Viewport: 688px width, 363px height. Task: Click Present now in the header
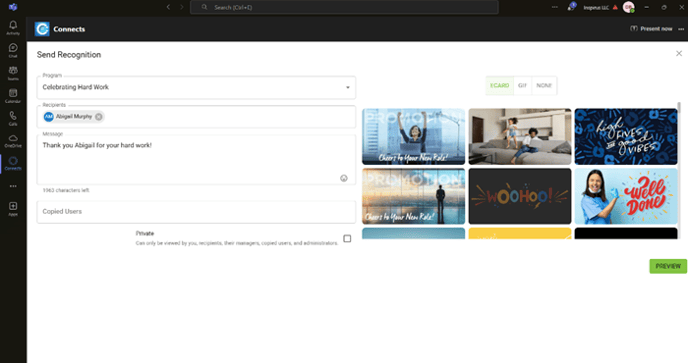pos(651,29)
